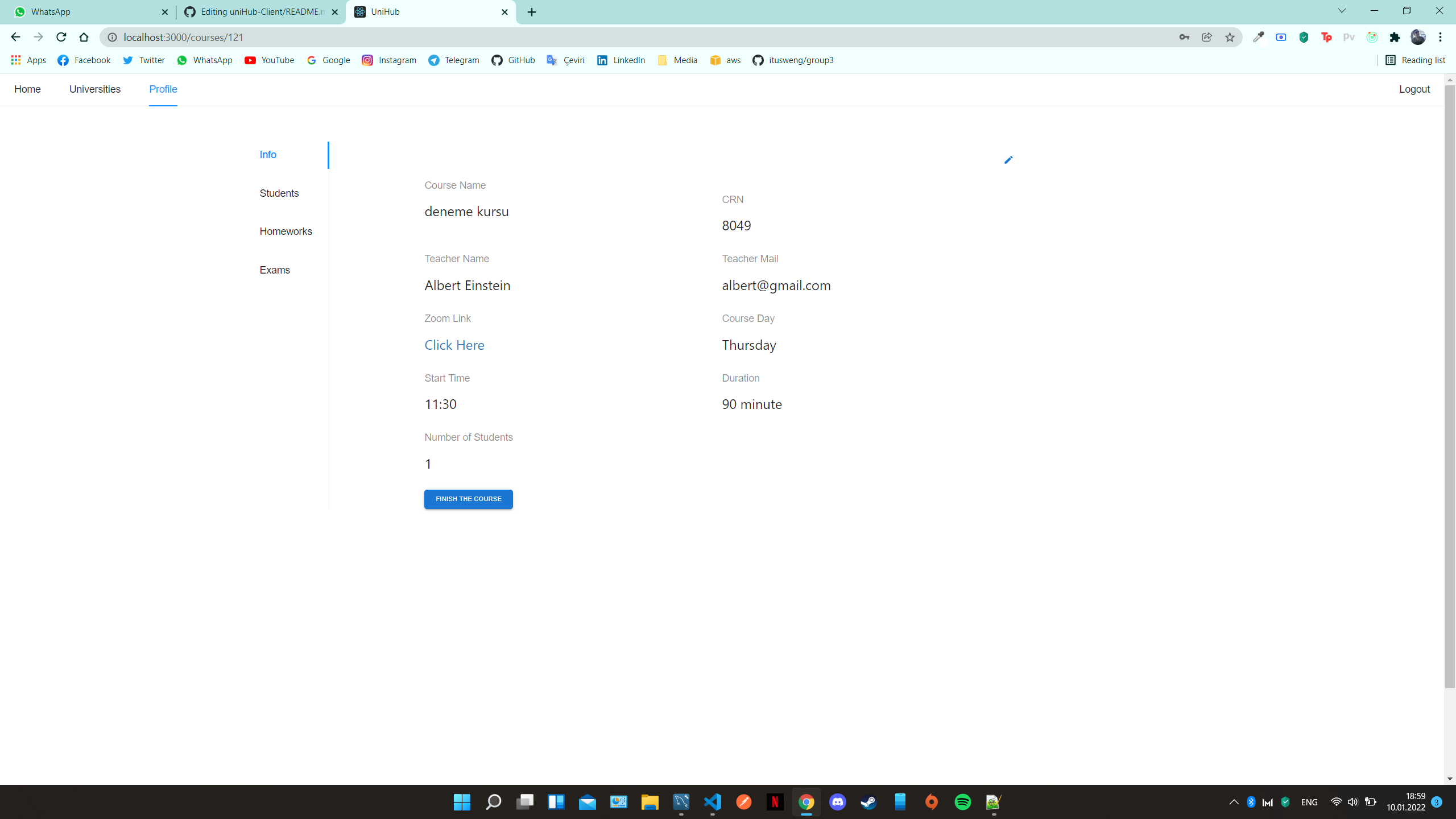The height and width of the screenshot is (819, 1456).
Task: Open Discord from the taskbar
Action: [838, 802]
